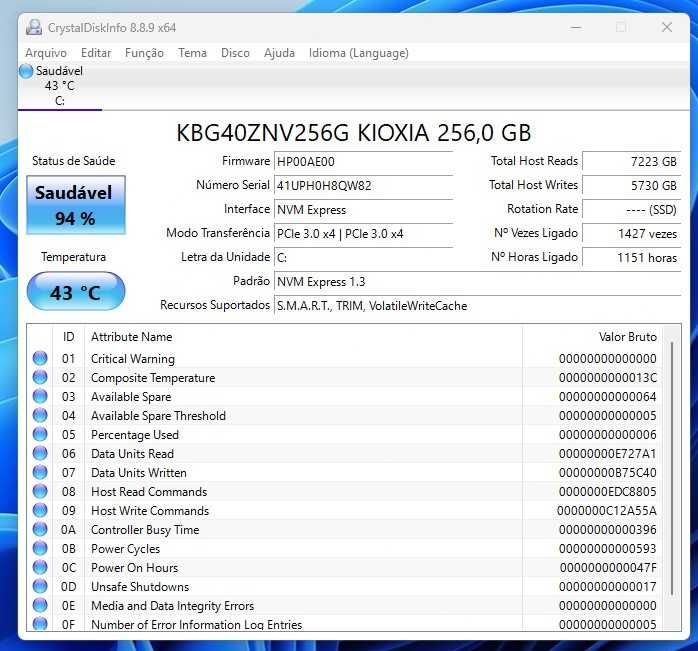
Task: Close the CrystalDiskInfo window
Action: 667,28
